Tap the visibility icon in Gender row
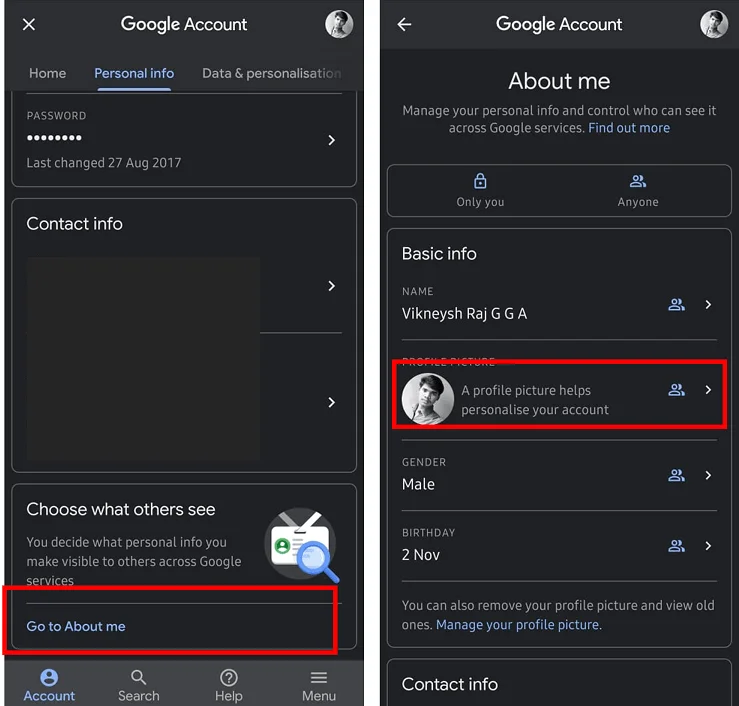Viewport: 739px width, 706px height. point(676,475)
